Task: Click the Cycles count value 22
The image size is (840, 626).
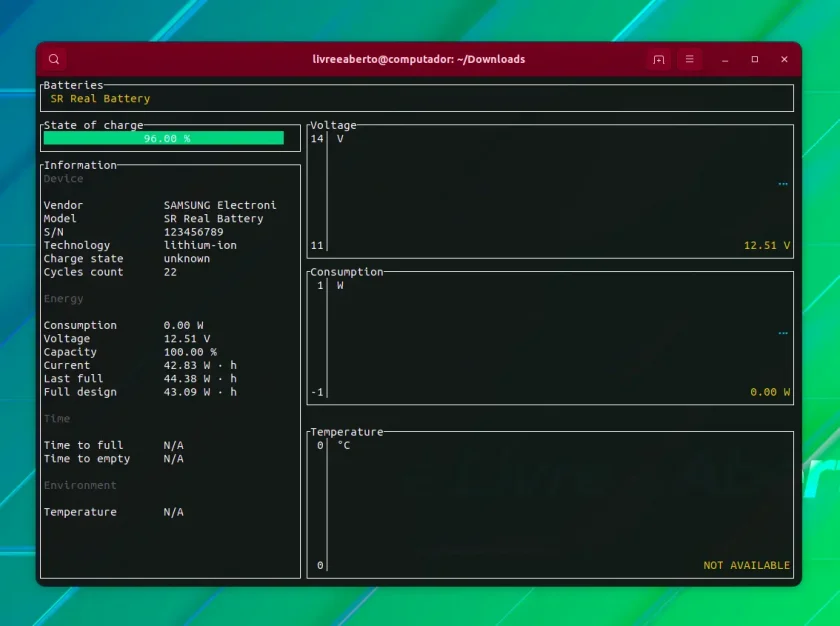Action: click(x=170, y=272)
